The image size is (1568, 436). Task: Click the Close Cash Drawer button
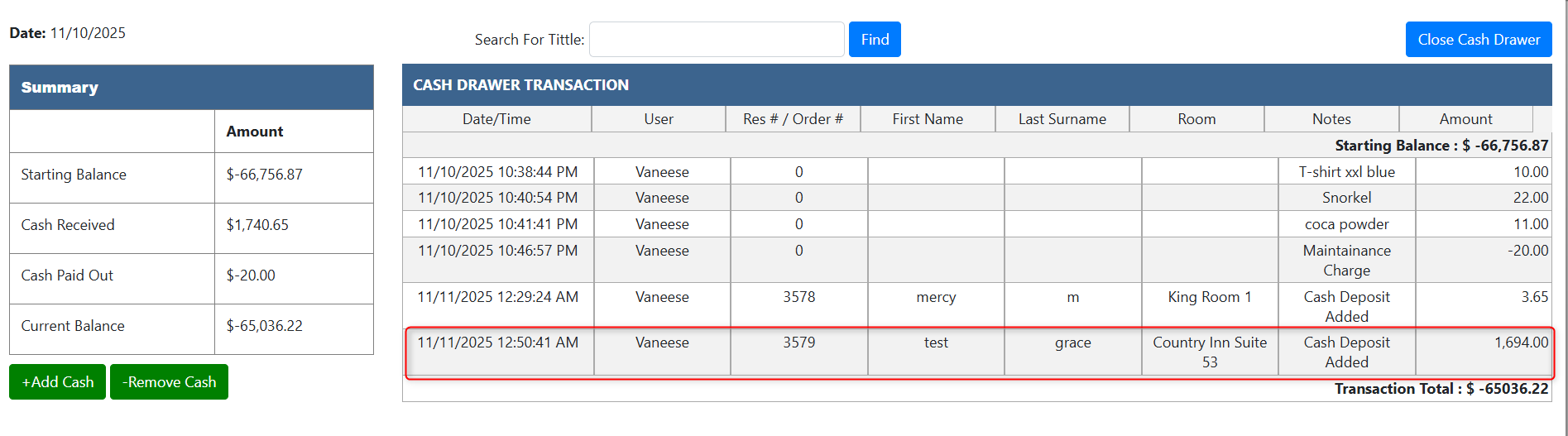[x=1478, y=40]
